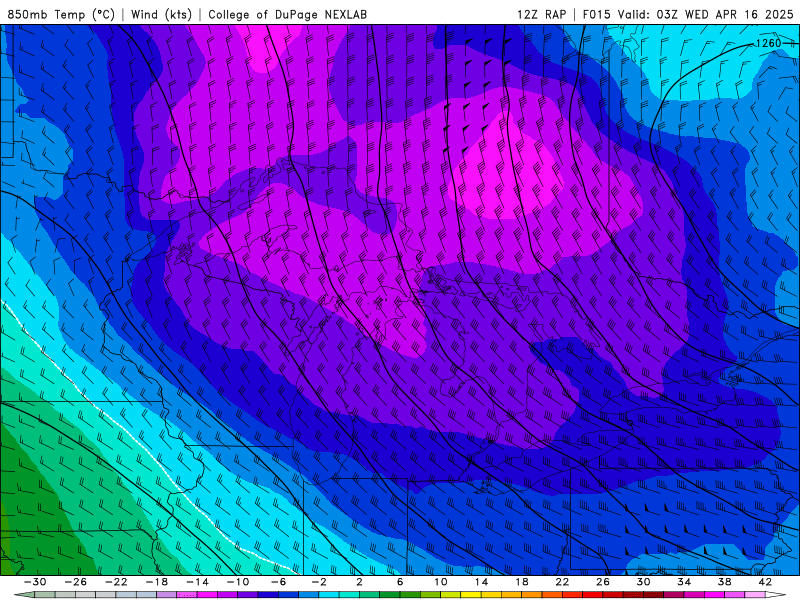Click the -2 legend value
This screenshot has height=600, width=800.
pyautogui.click(x=319, y=582)
